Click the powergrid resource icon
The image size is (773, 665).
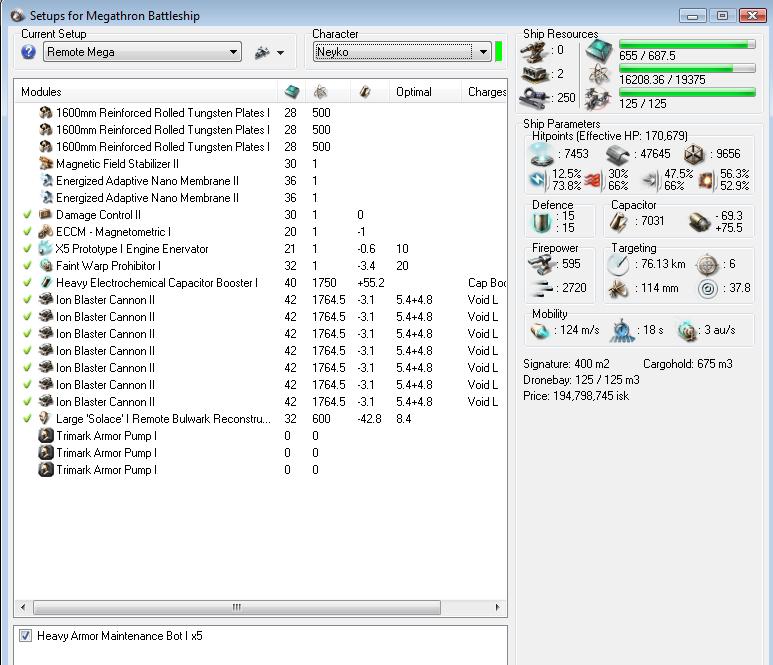(x=599, y=75)
